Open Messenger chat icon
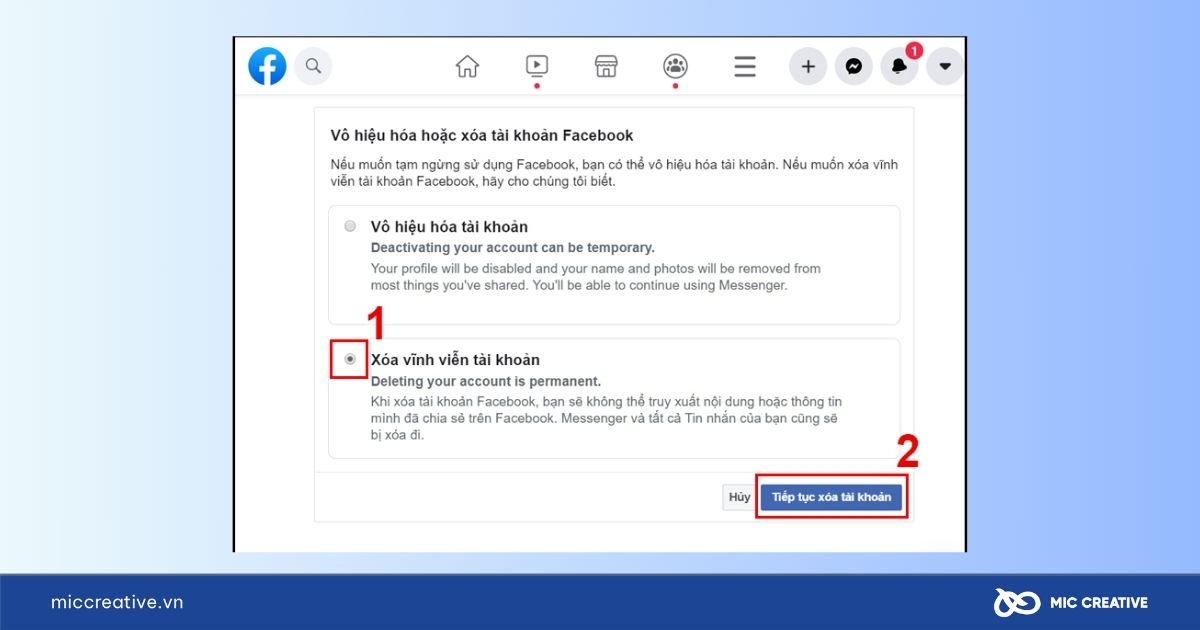1200x630 pixels. coord(854,67)
